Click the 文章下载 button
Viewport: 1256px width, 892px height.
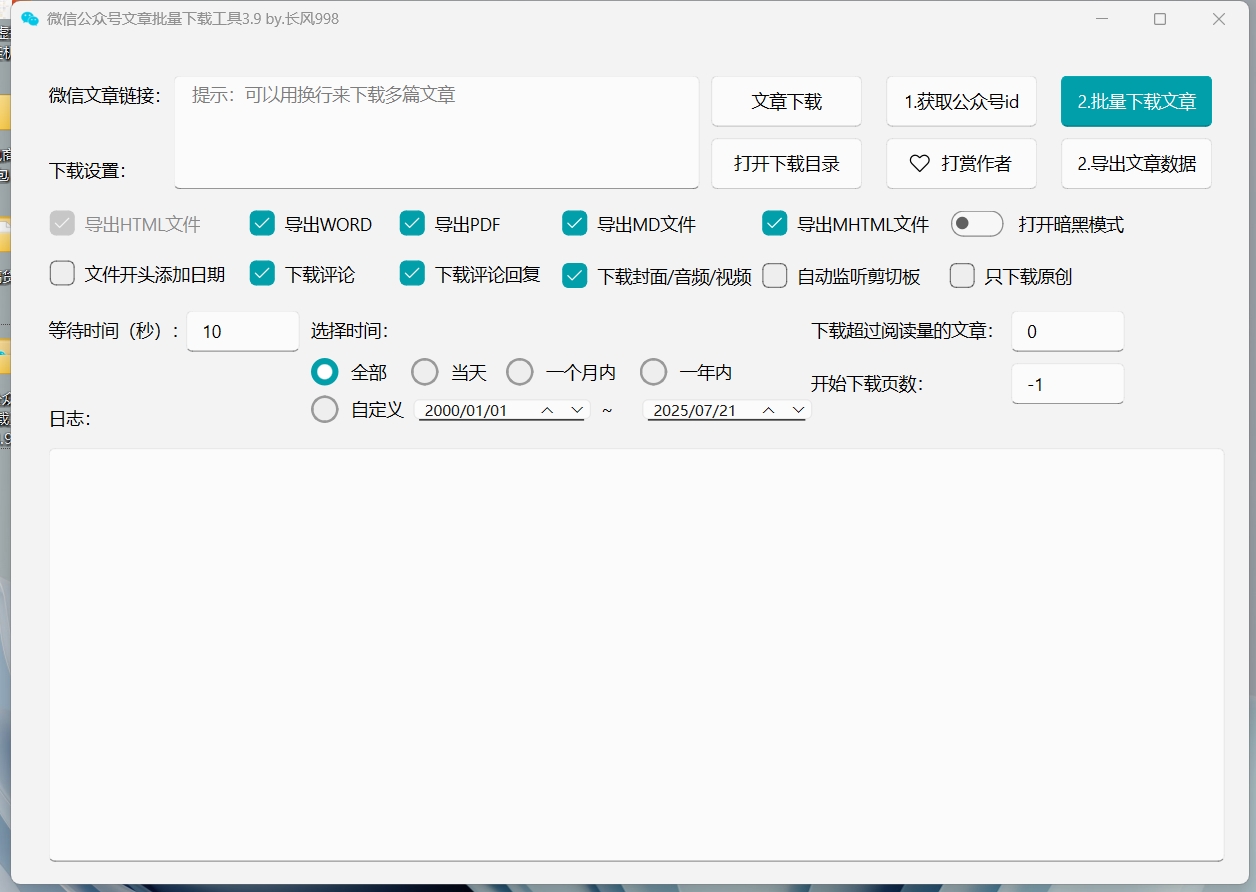786,101
